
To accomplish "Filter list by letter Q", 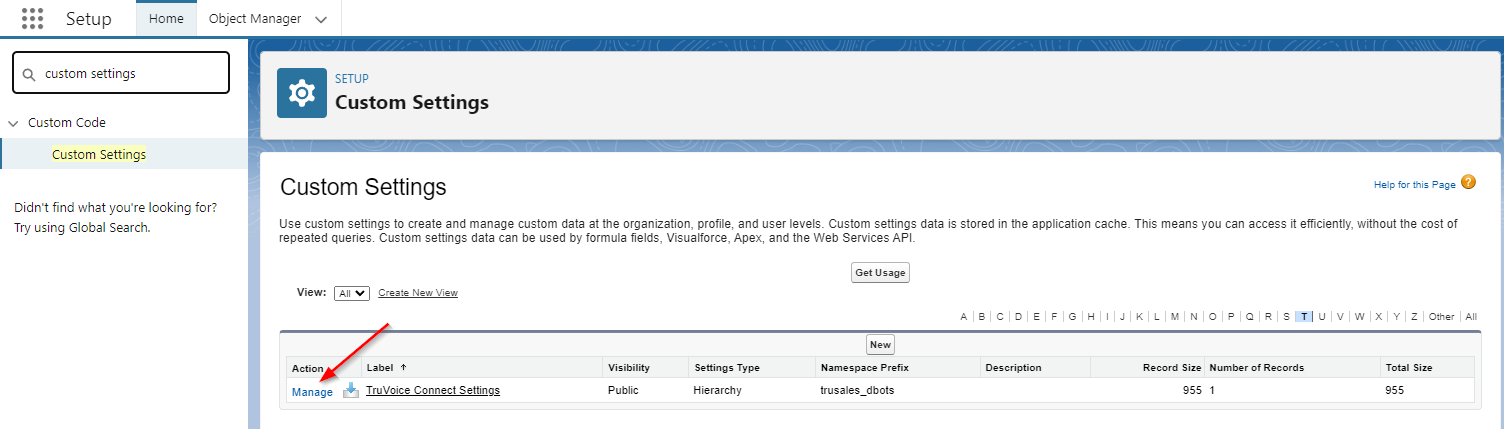I will 1249,317.
